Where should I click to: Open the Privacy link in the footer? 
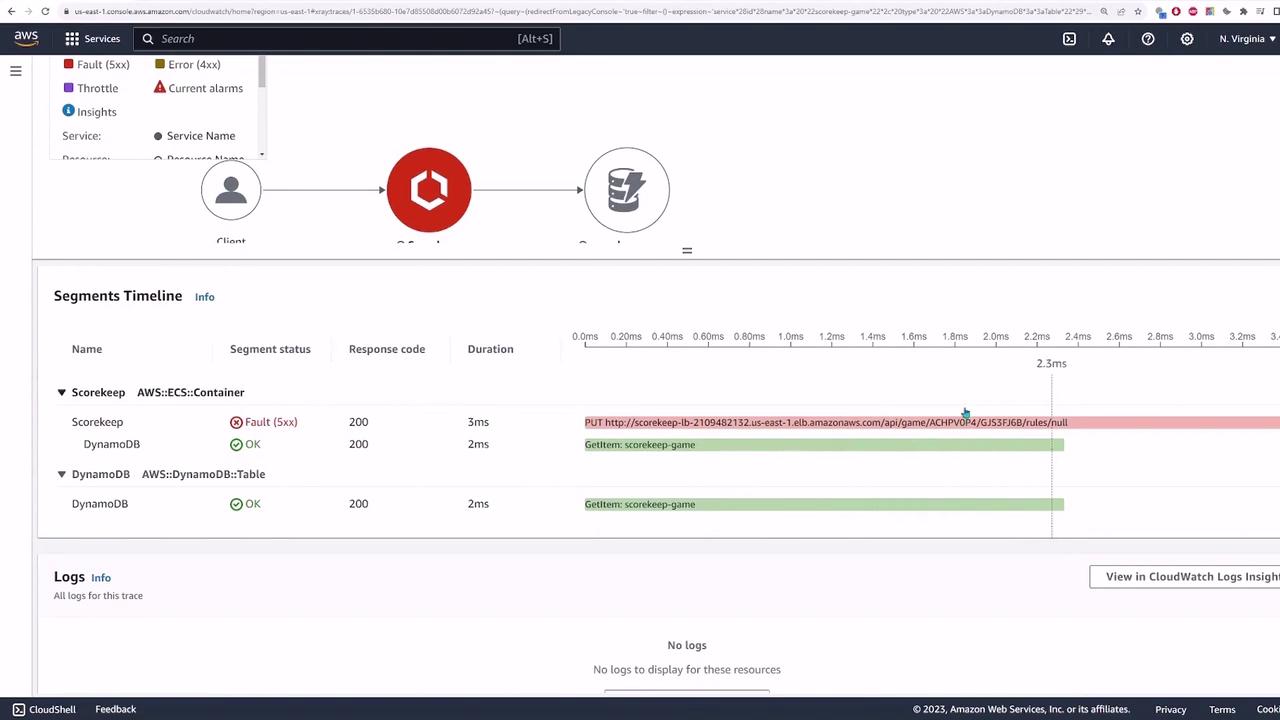tap(1171, 709)
